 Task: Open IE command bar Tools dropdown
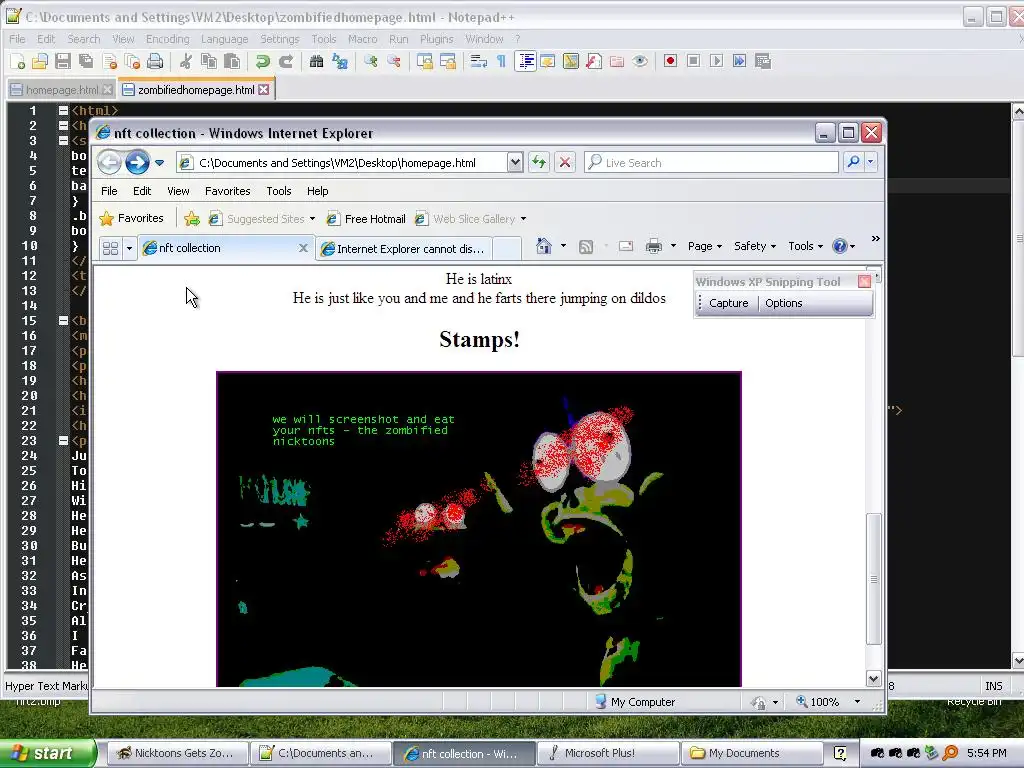coord(805,246)
